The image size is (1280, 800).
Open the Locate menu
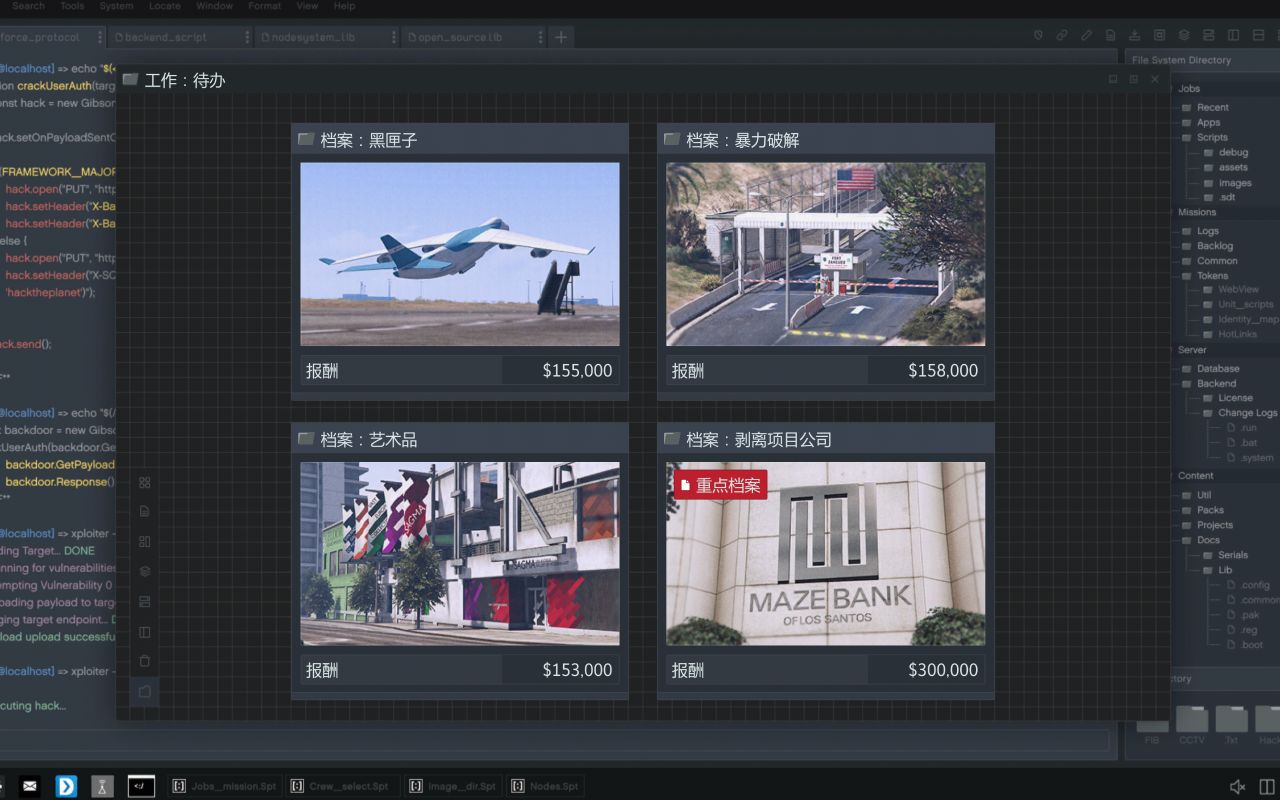coord(165,6)
